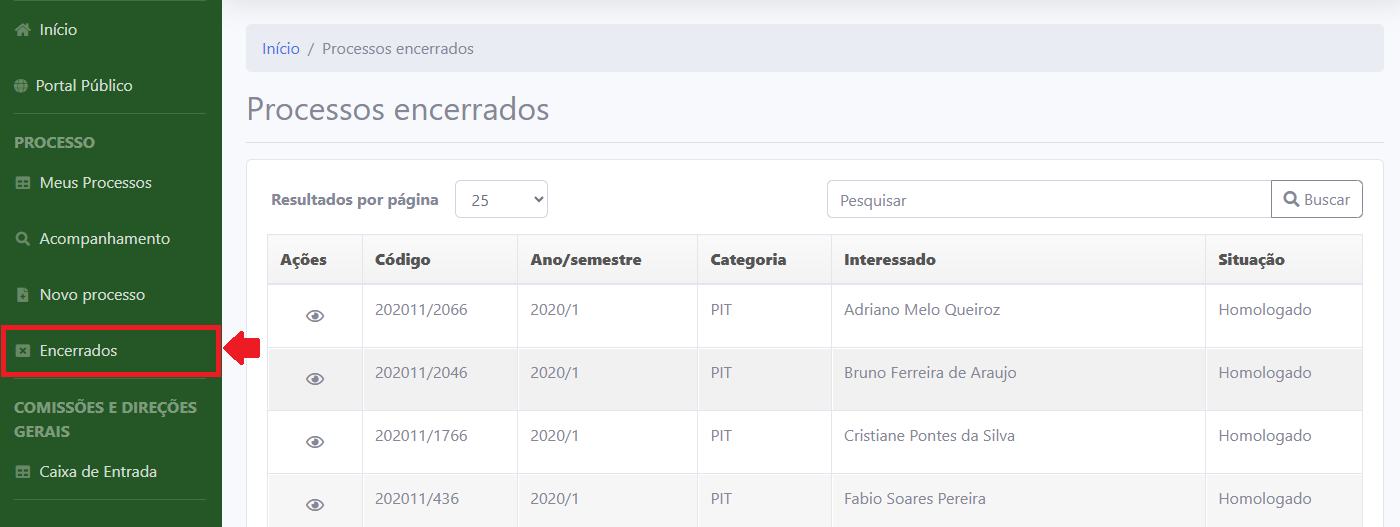The image size is (1400, 527).
Task: Open the Resultados por página dropdown
Action: coord(501,200)
